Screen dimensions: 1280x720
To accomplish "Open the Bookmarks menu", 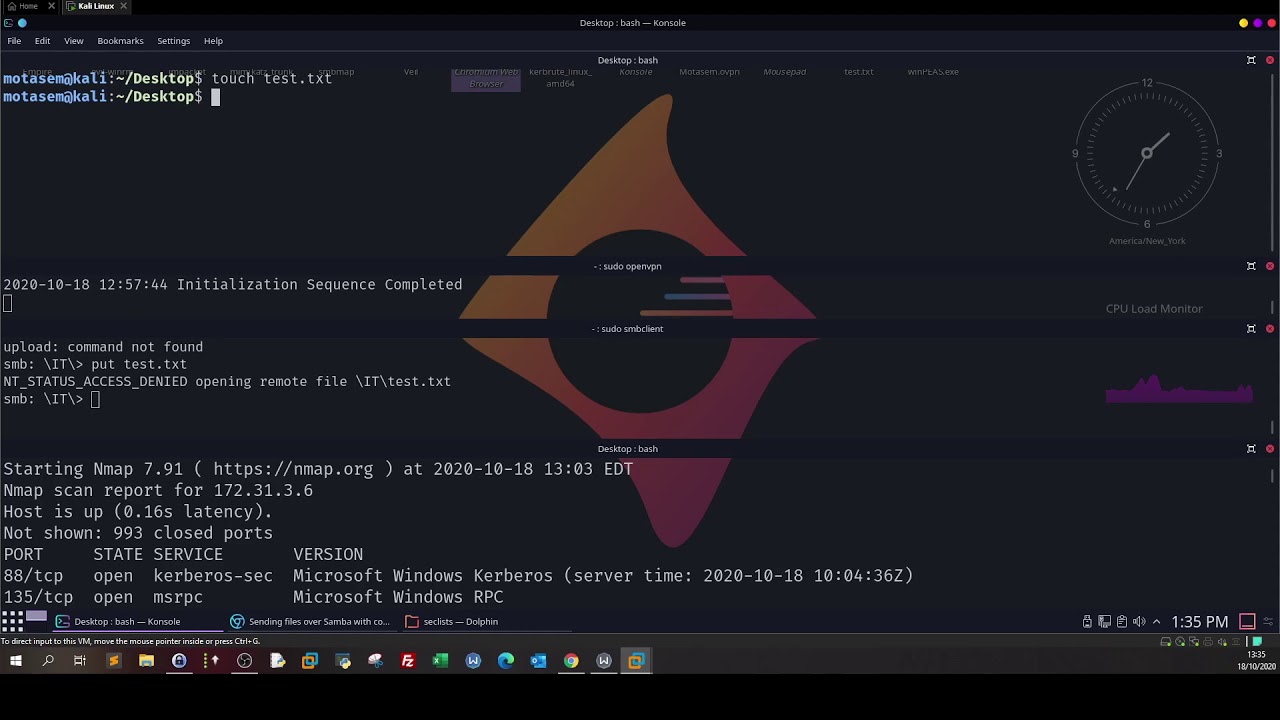I will (120, 41).
